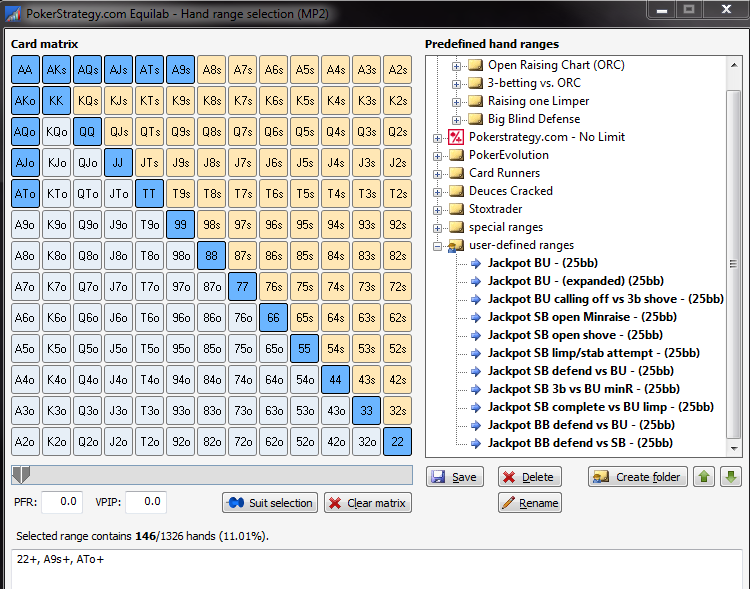Click the blue arrow icon of Jackpot BU - (25bb)

[475, 263]
